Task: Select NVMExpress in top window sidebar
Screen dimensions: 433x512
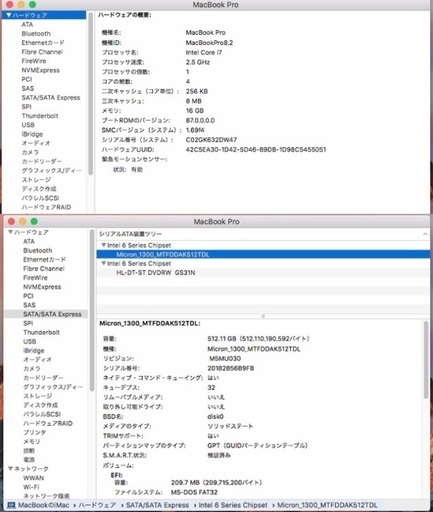Action: click(41, 70)
